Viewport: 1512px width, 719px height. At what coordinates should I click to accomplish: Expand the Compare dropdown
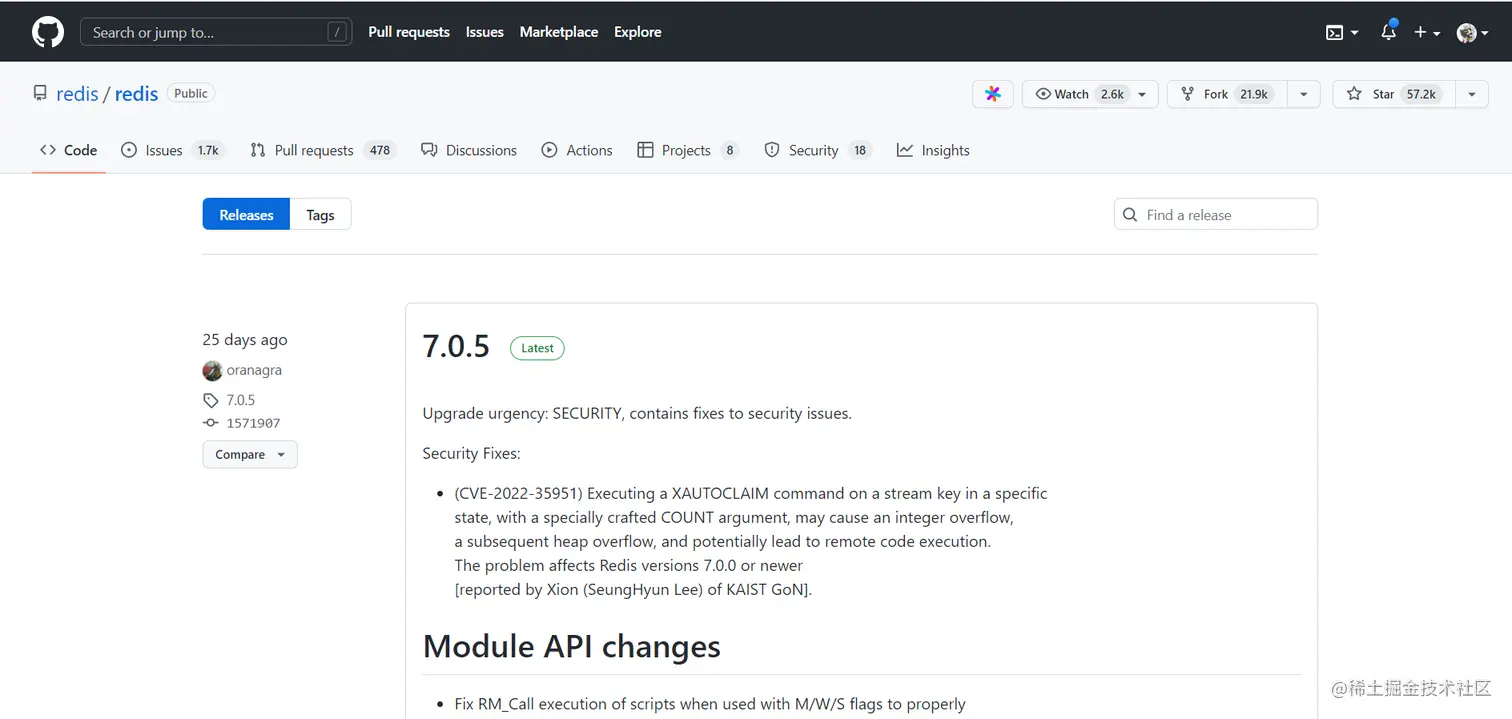click(x=250, y=454)
